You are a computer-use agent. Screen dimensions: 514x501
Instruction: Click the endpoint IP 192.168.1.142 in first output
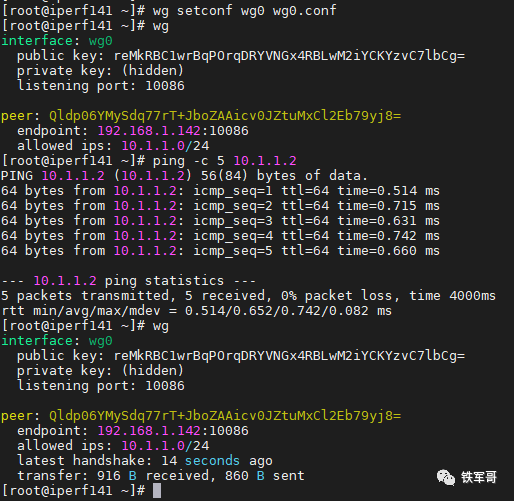(x=149, y=131)
